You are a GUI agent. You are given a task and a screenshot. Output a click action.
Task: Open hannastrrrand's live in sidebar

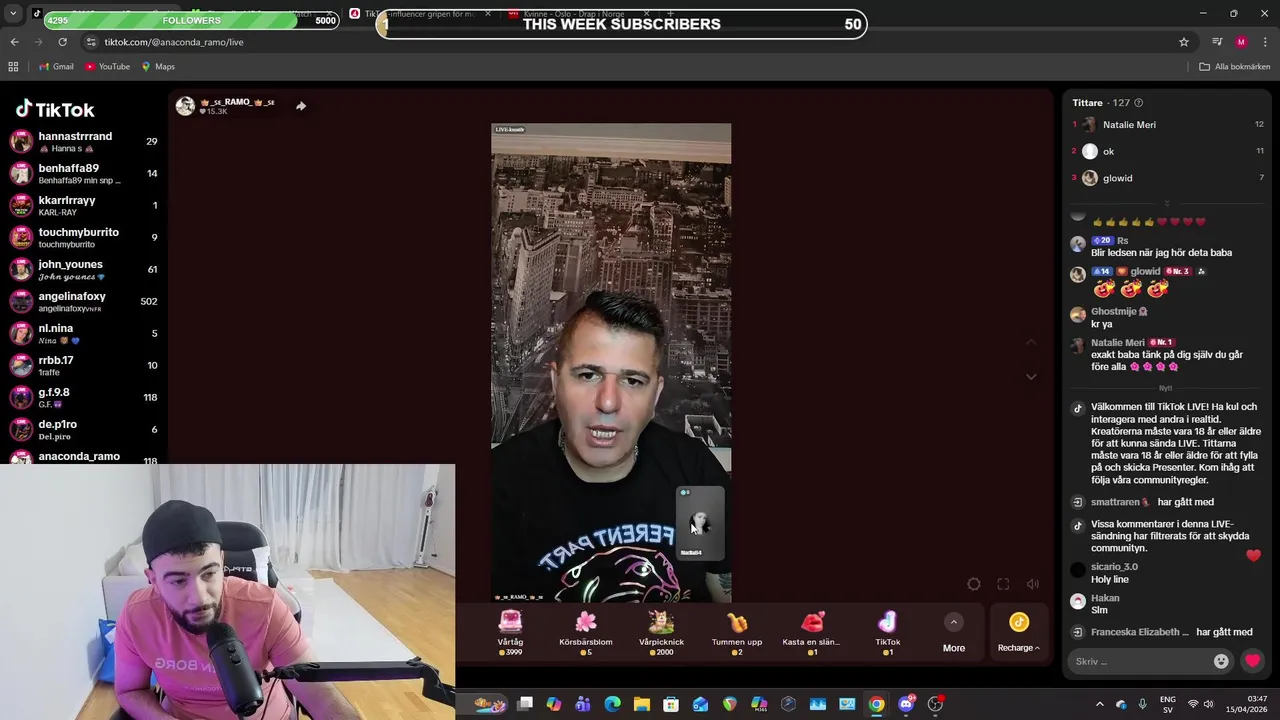[x=84, y=141]
